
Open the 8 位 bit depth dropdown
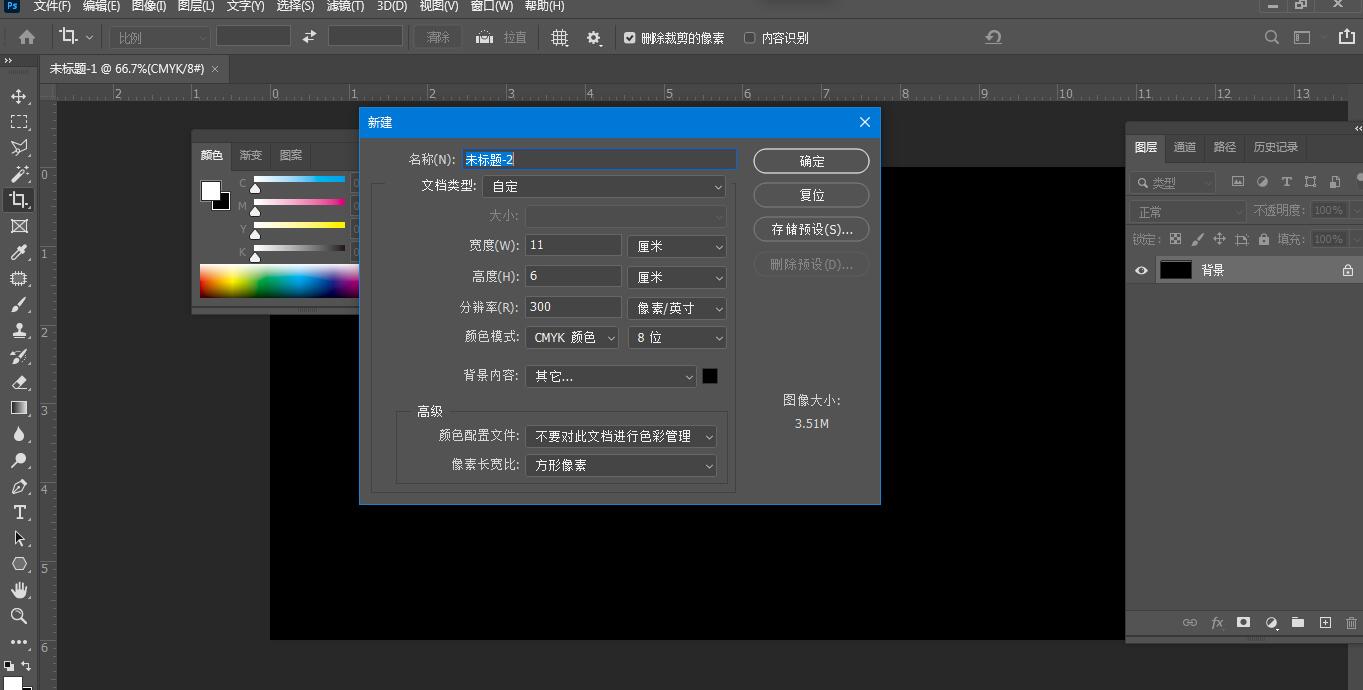(x=676, y=338)
